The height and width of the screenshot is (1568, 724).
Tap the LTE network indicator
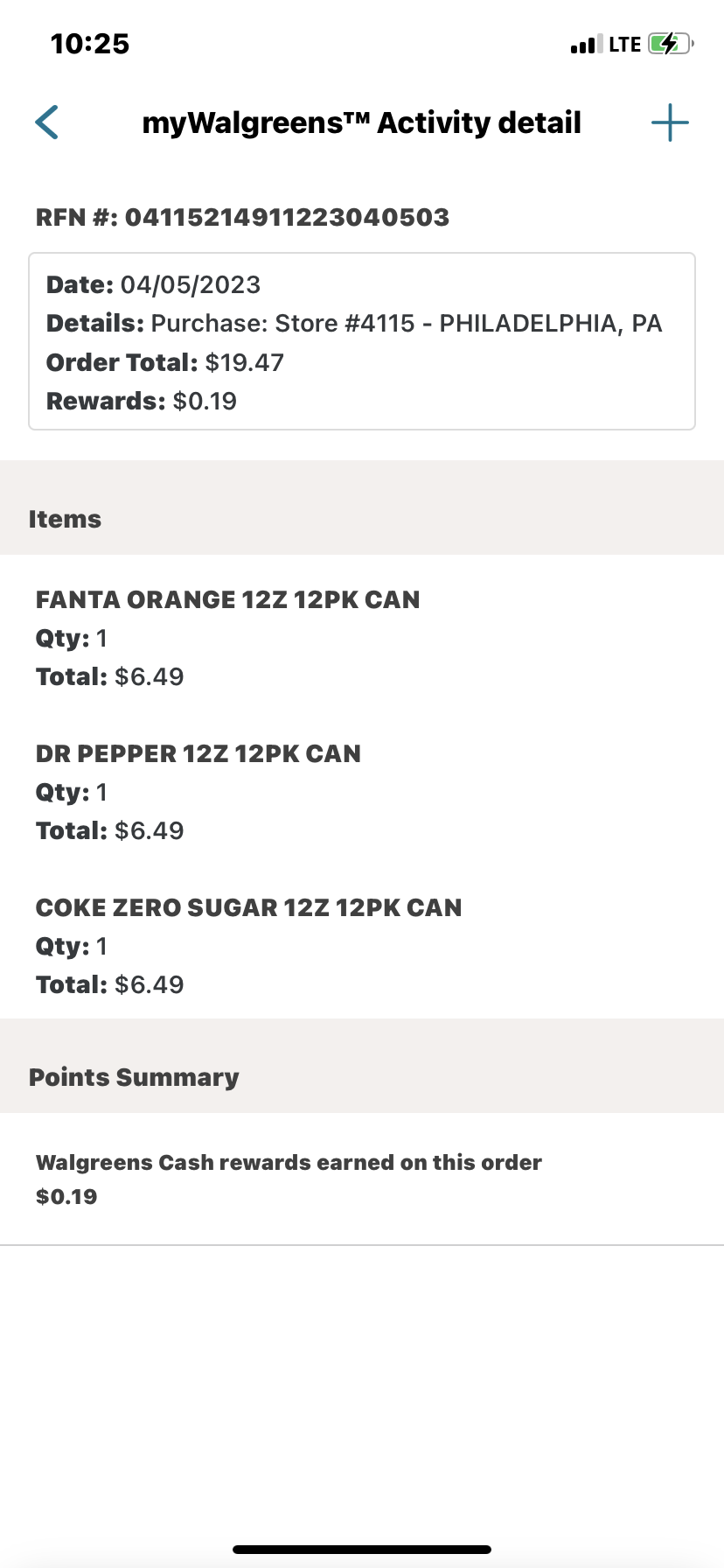625,45
